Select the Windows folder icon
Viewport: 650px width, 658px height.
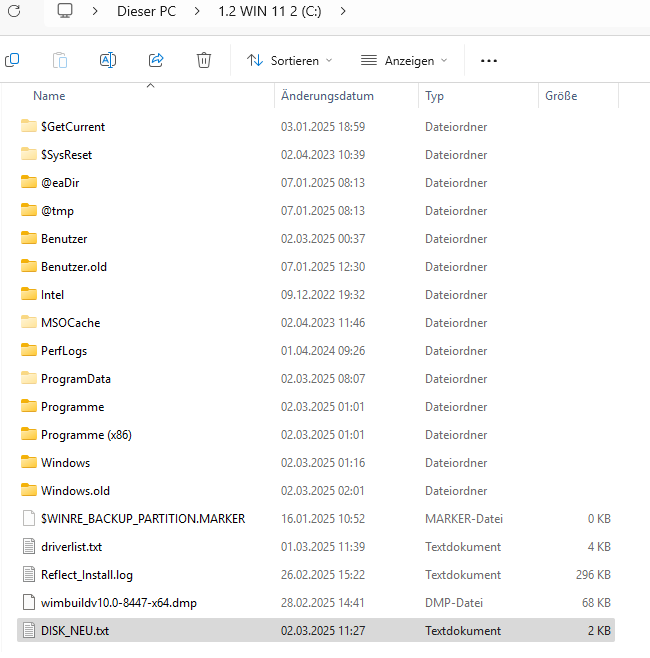tap(29, 462)
